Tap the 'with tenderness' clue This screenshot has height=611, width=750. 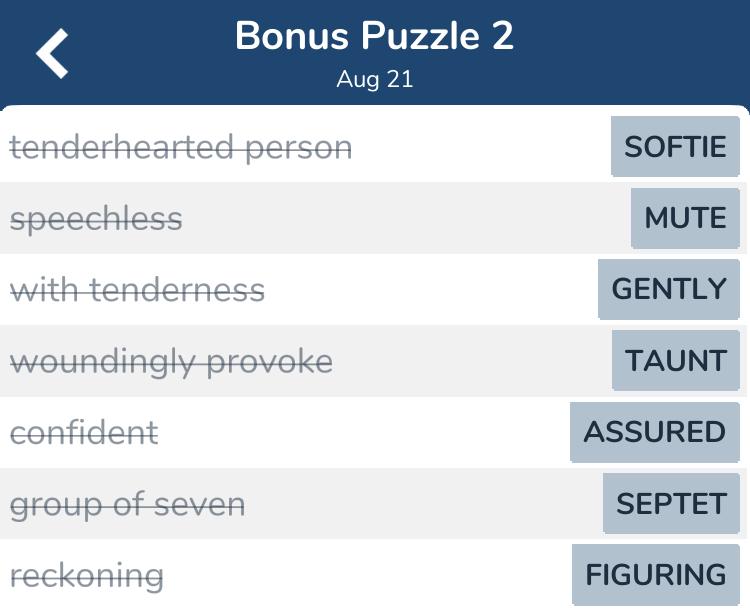[137, 290]
